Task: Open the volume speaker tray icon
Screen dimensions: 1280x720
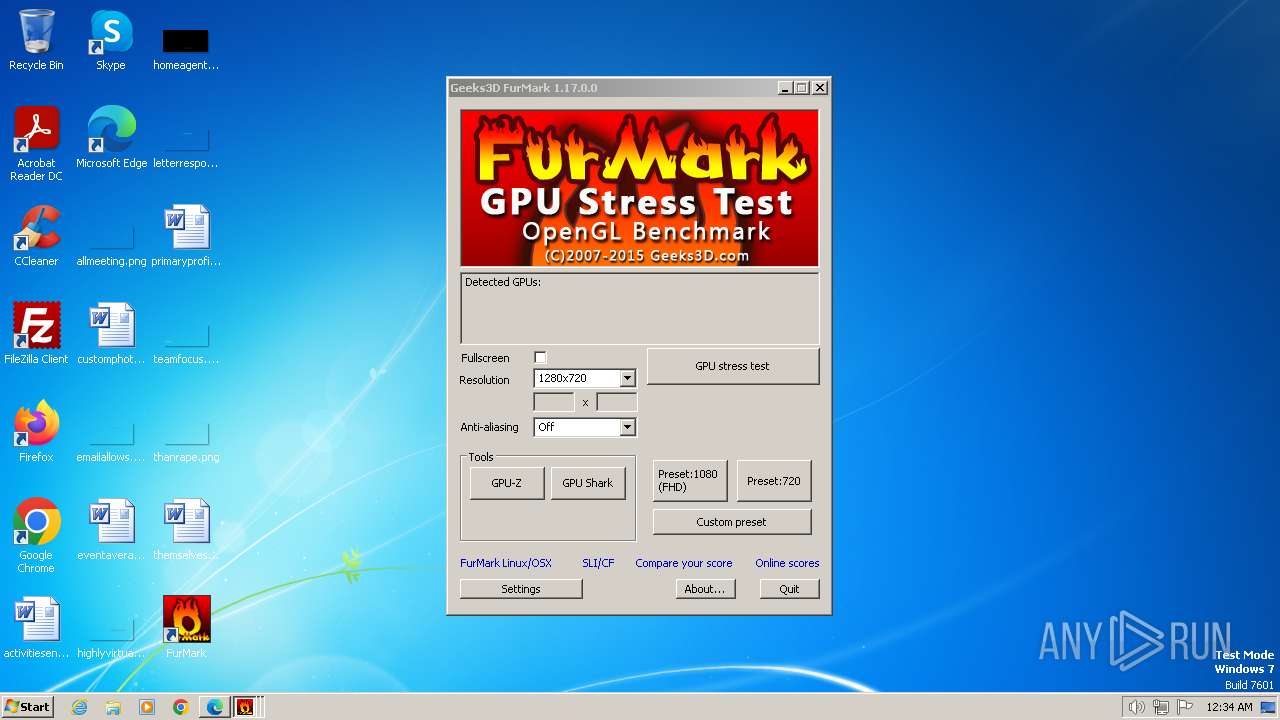Action: (1136, 707)
